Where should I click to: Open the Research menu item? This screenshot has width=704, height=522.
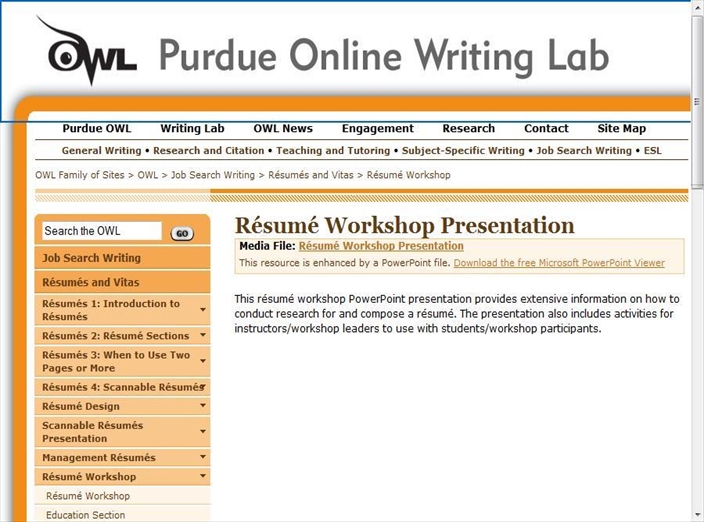pos(468,129)
